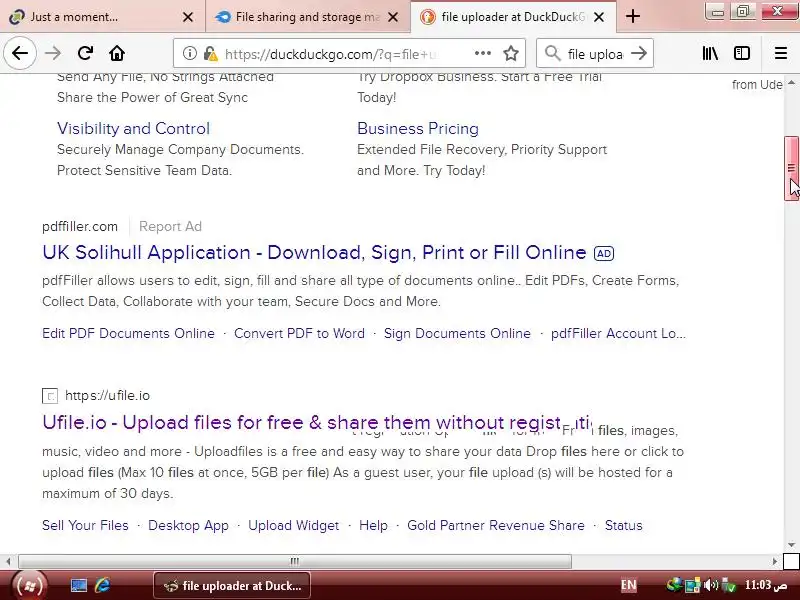This screenshot has width=800, height=600.
Task: Click the 11:03 taskbar clock
Action: [766, 585]
